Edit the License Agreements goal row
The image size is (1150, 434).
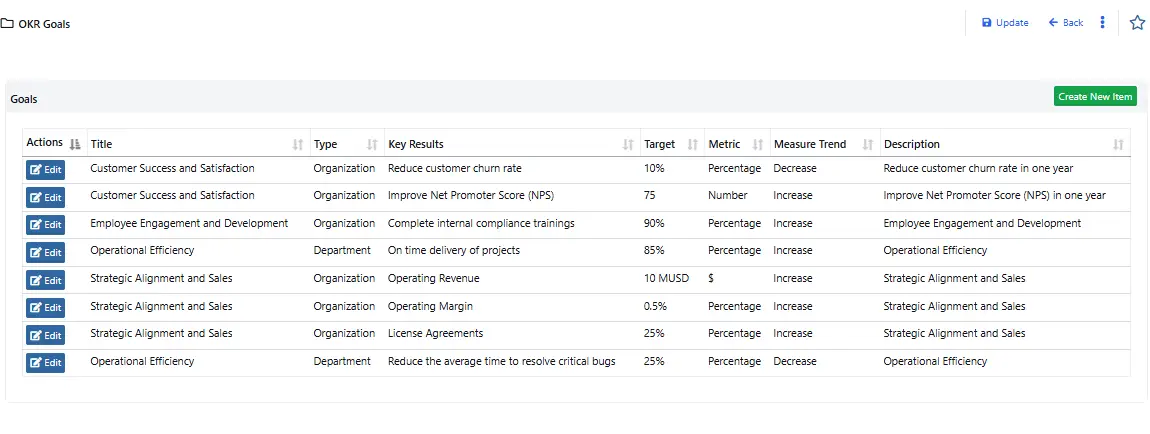[45, 335]
